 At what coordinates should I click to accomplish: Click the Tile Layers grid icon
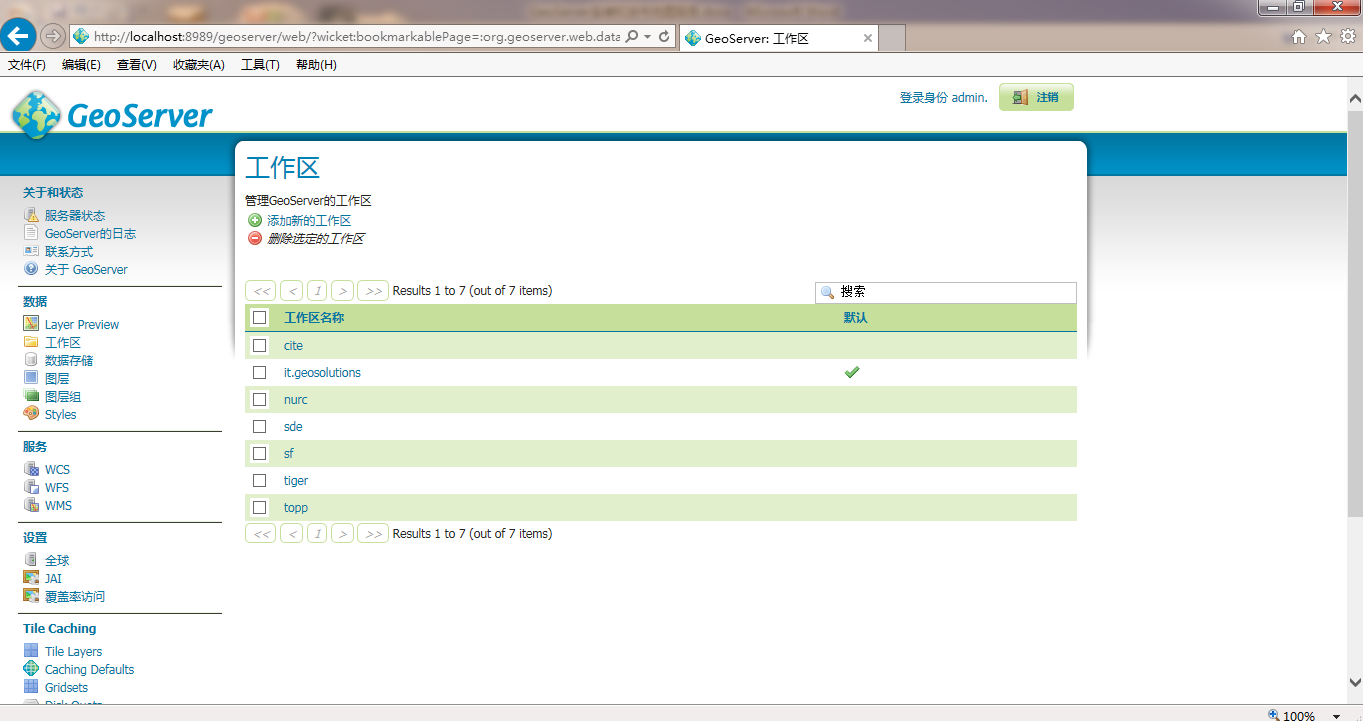[x=31, y=651]
